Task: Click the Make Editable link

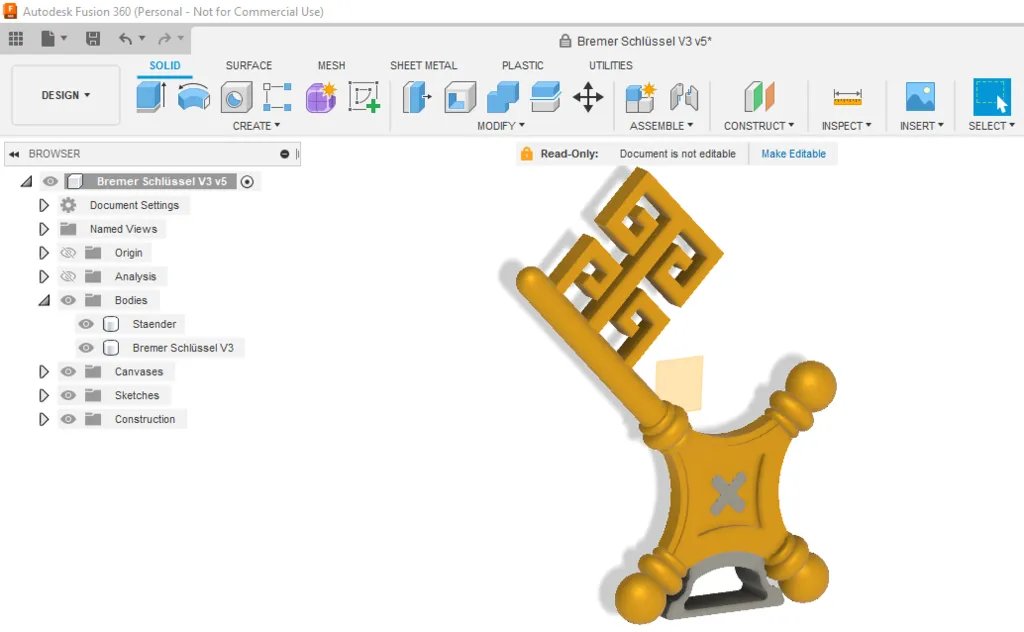Action: [793, 153]
